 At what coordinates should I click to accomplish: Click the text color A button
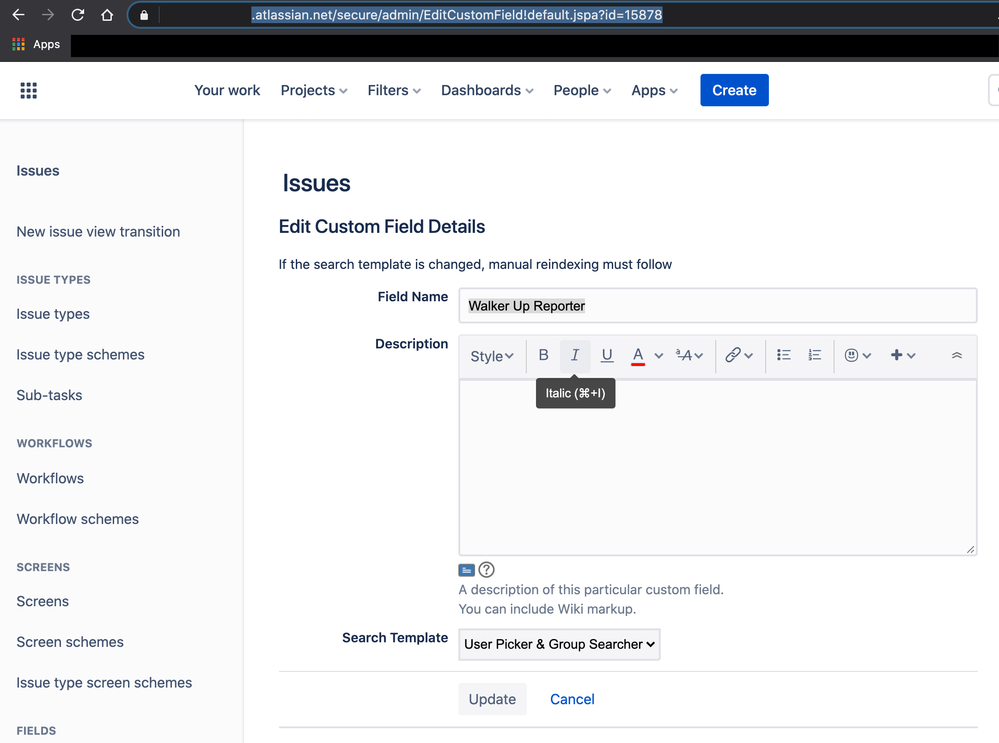(x=638, y=356)
